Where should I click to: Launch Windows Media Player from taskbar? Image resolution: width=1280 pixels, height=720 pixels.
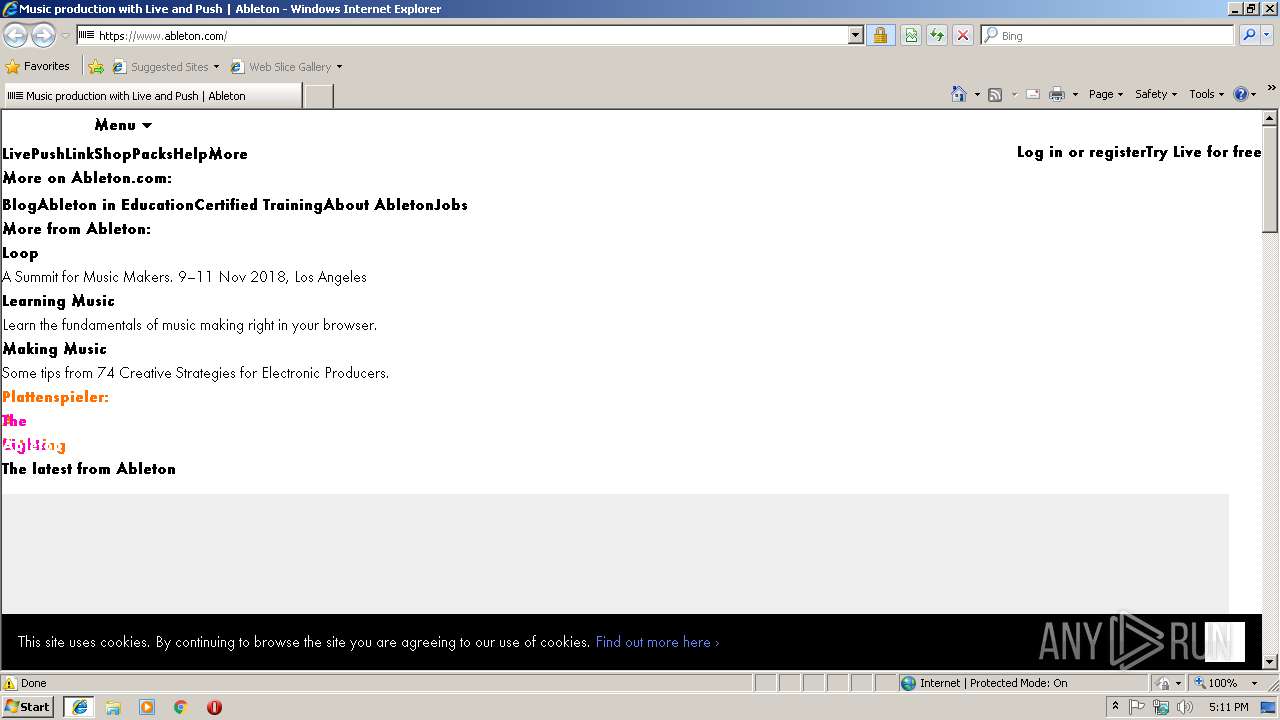[x=147, y=707]
